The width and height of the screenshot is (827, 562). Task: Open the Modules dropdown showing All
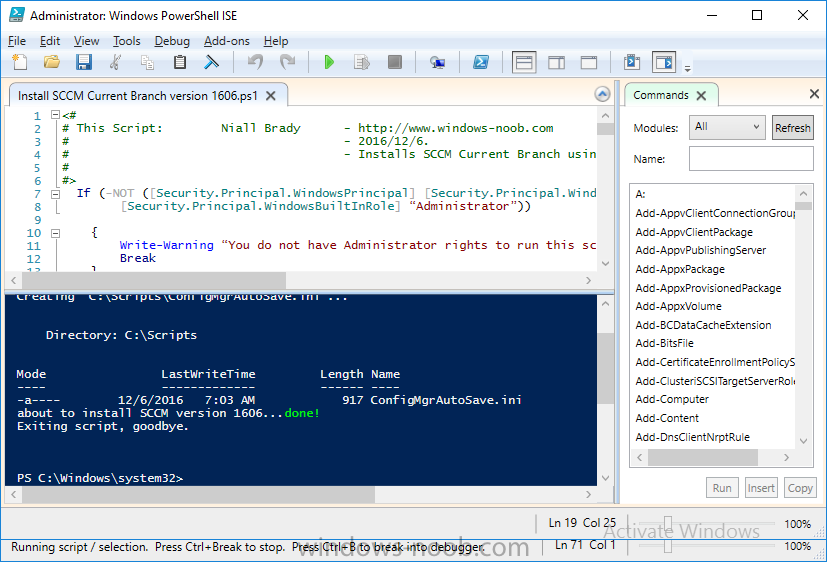[x=727, y=127]
